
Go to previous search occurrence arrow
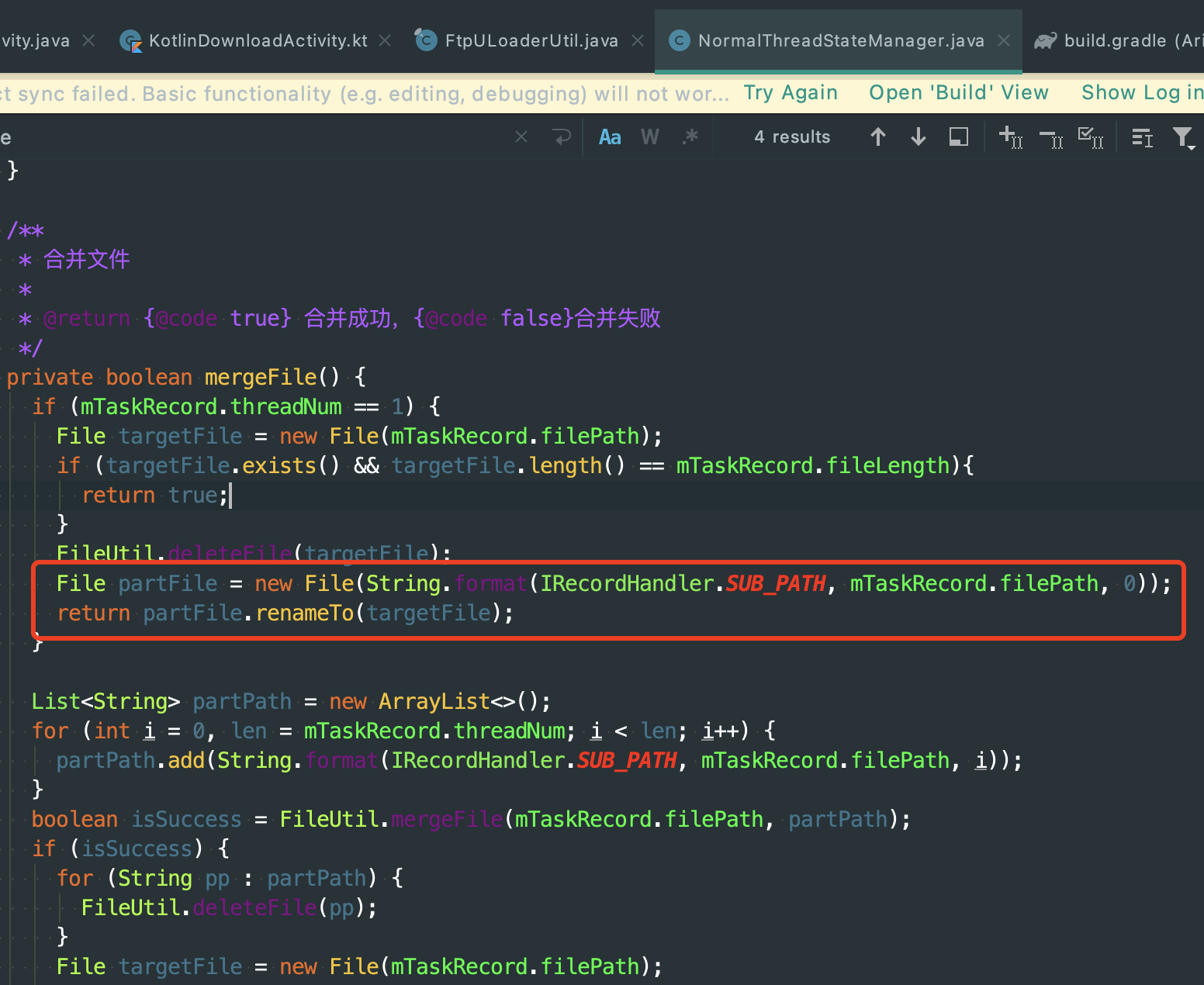click(x=878, y=137)
